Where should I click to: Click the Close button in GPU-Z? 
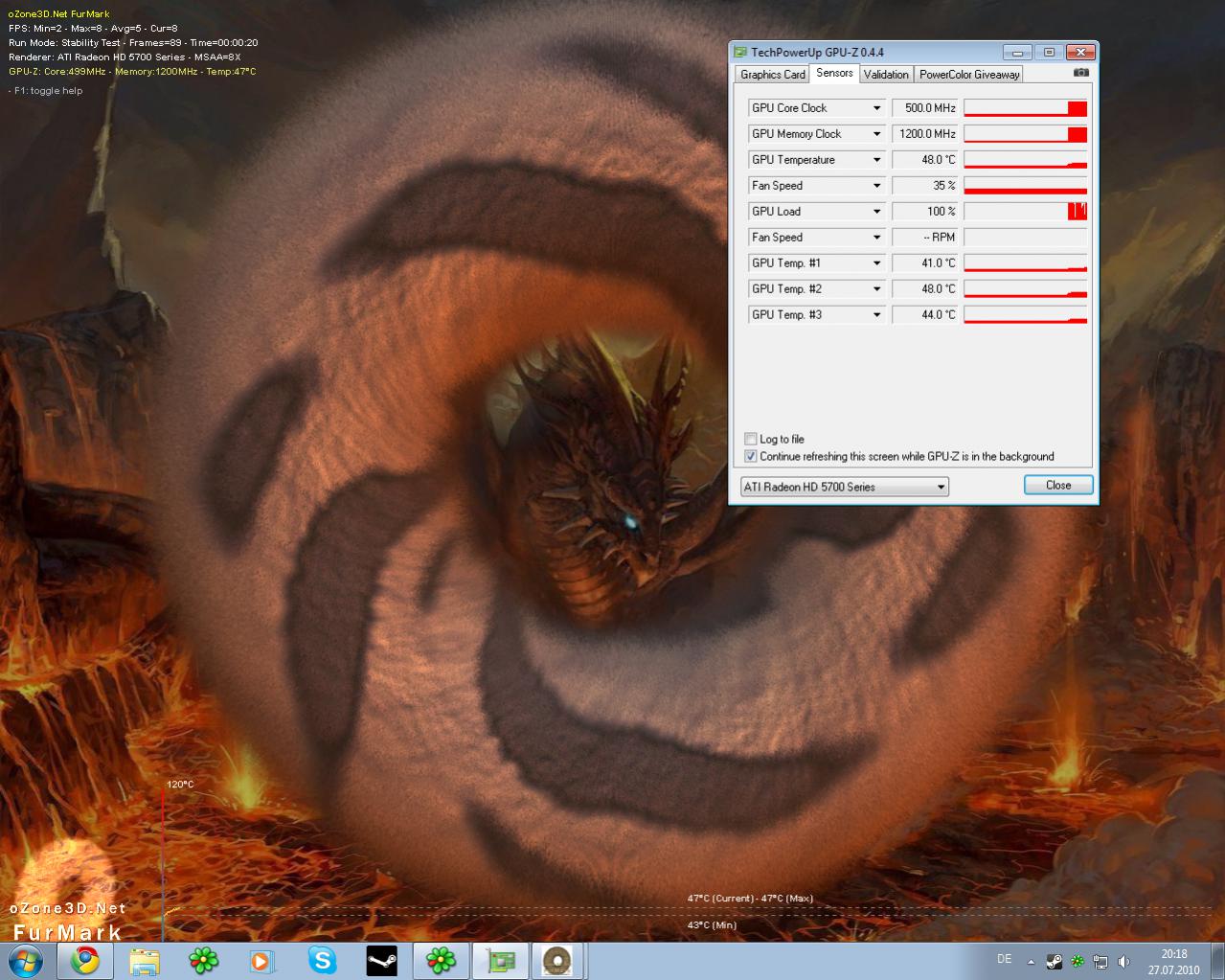click(1058, 485)
